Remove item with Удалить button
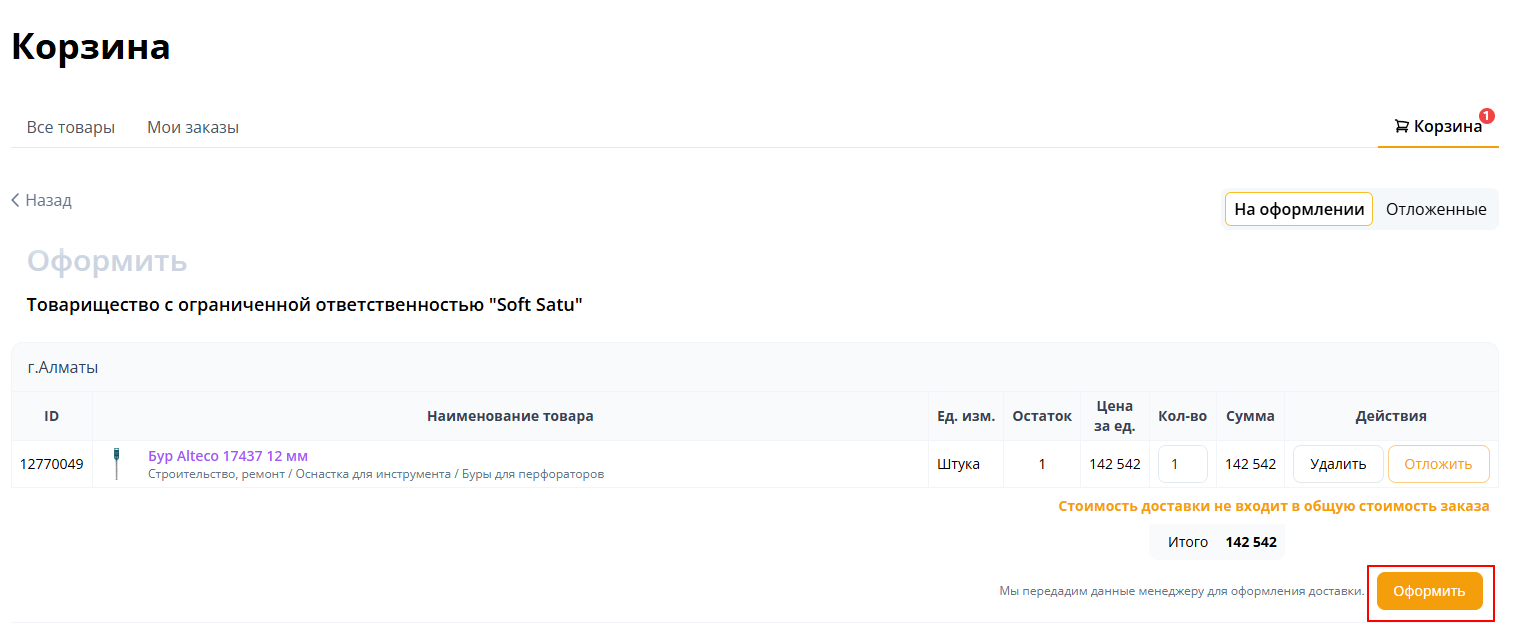This screenshot has height=637, width=1521. pos(1338,464)
